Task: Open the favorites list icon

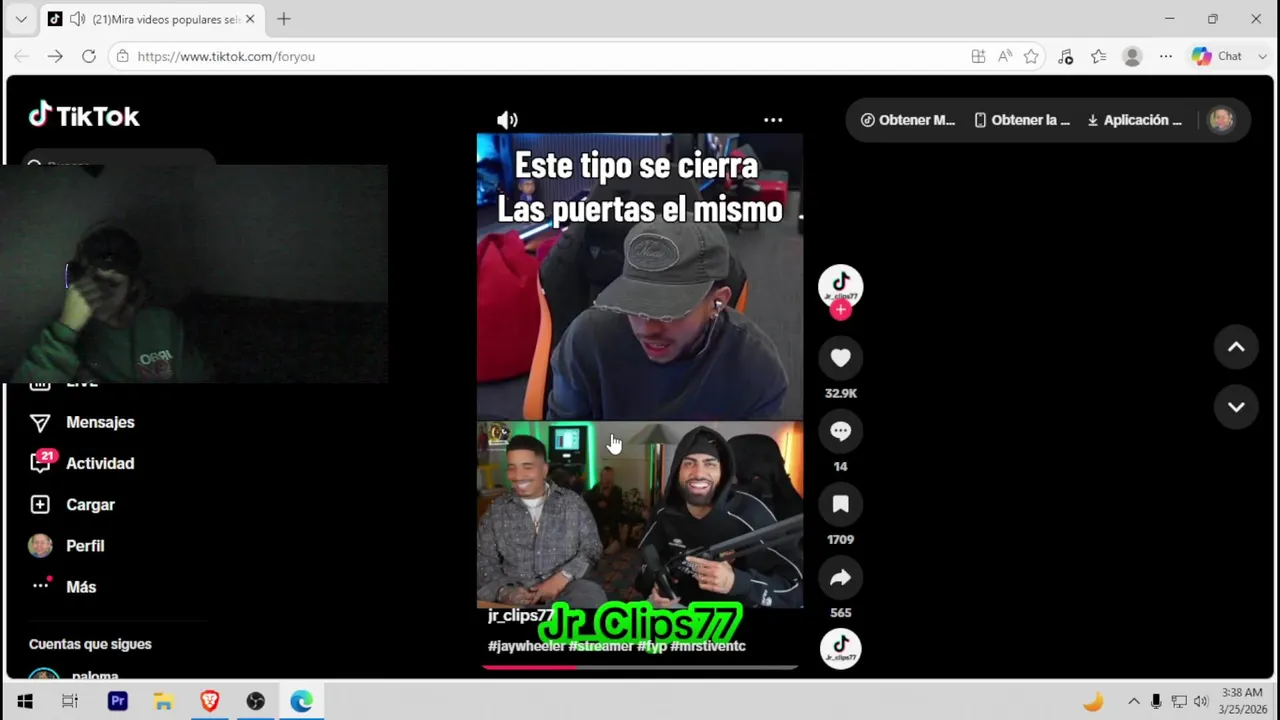Action: (x=1099, y=56)
